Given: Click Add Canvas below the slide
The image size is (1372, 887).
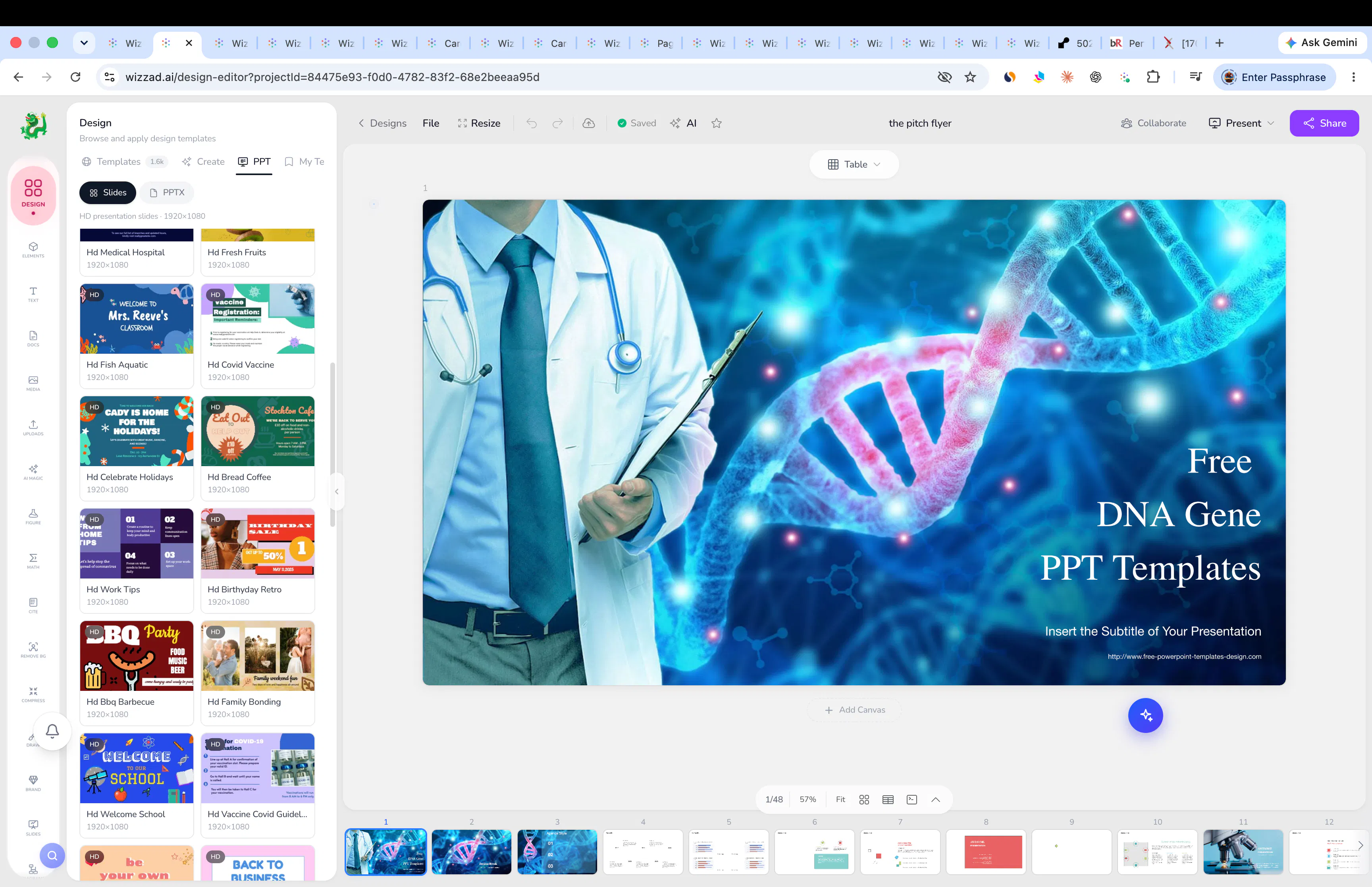Looking at the screenshot, I should (x=855, y=710).
